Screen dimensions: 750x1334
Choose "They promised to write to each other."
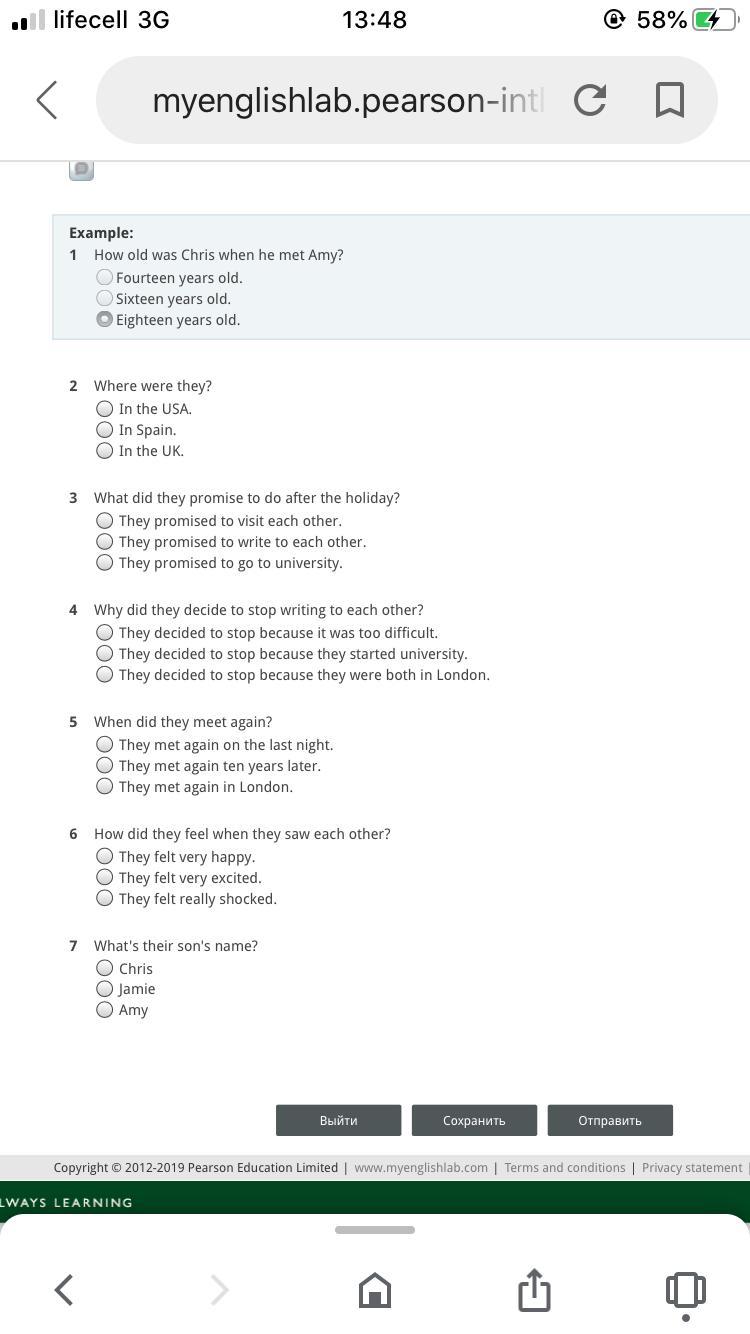coord(105,542)
